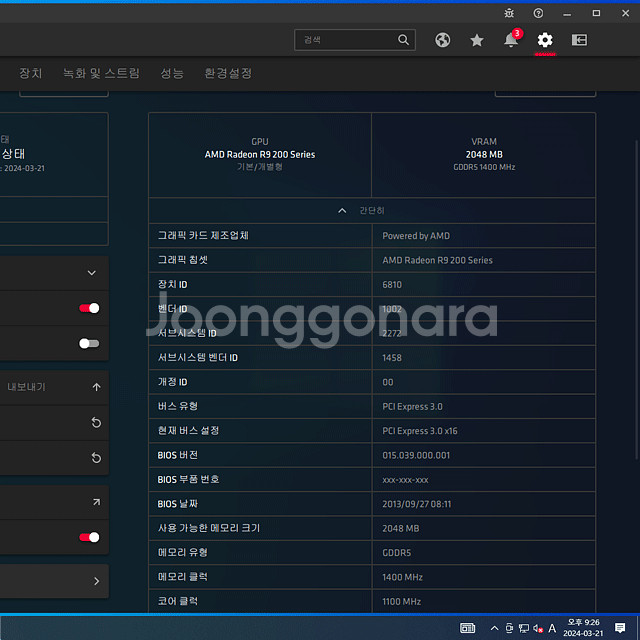Viewport: 640px width, 640px height.
Task: Click the 내보내기 export up-arrow icon
Action: click(96, 387)
